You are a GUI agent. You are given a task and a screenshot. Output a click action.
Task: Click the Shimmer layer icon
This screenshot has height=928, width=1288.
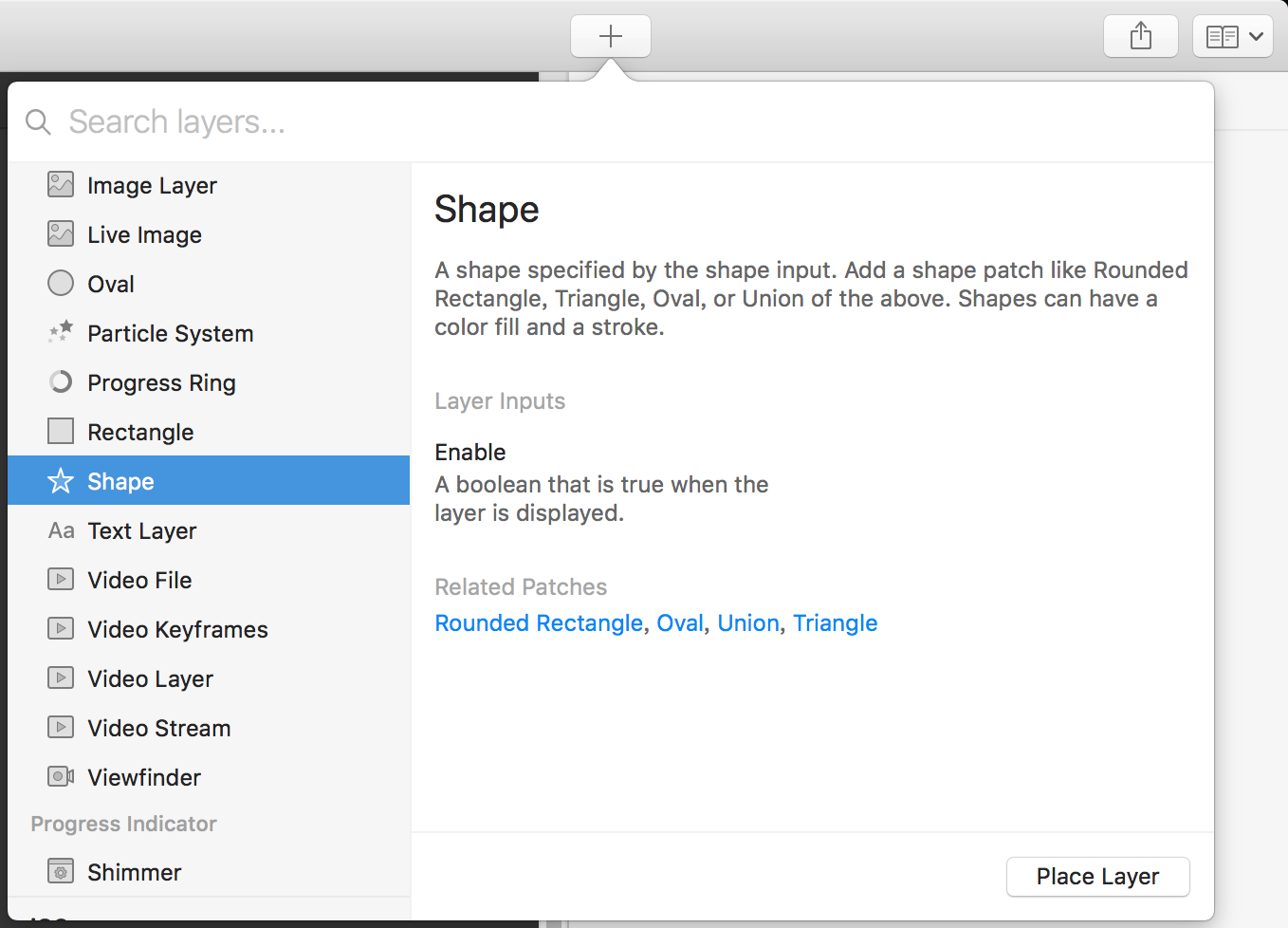point(61,872)
